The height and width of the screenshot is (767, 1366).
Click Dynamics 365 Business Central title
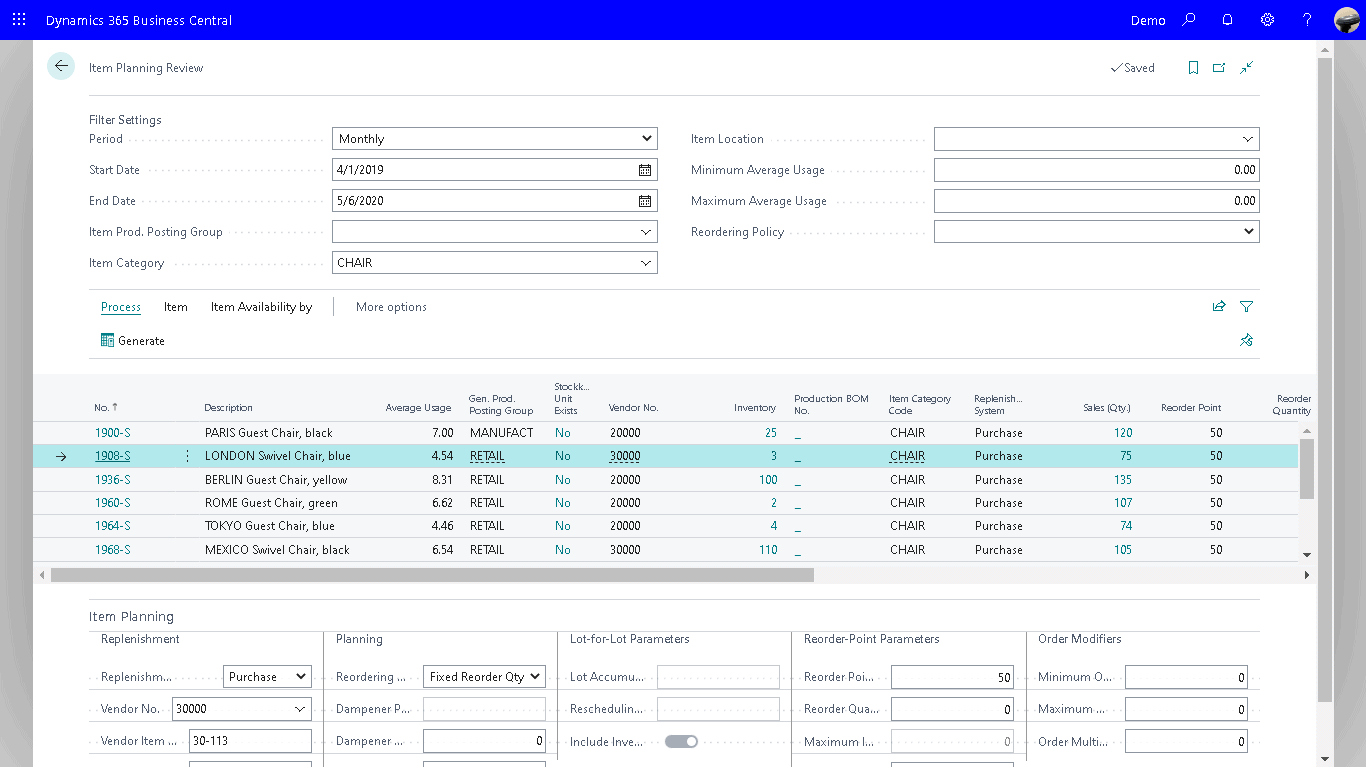139,20
